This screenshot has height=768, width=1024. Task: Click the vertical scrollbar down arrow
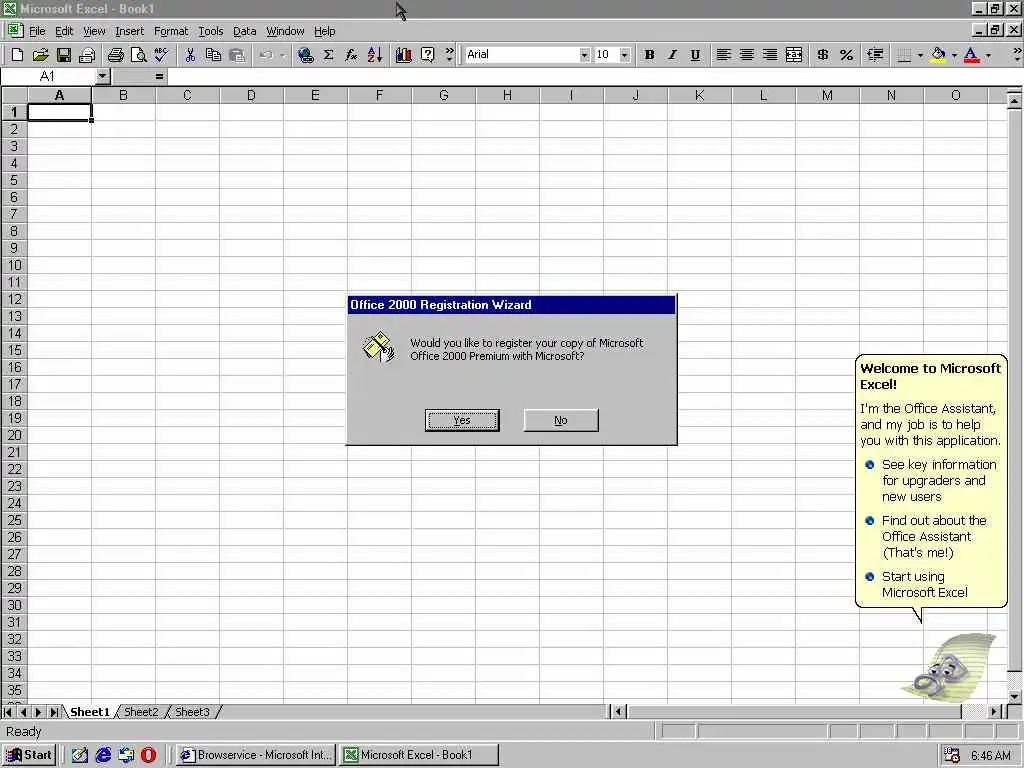1014,697
